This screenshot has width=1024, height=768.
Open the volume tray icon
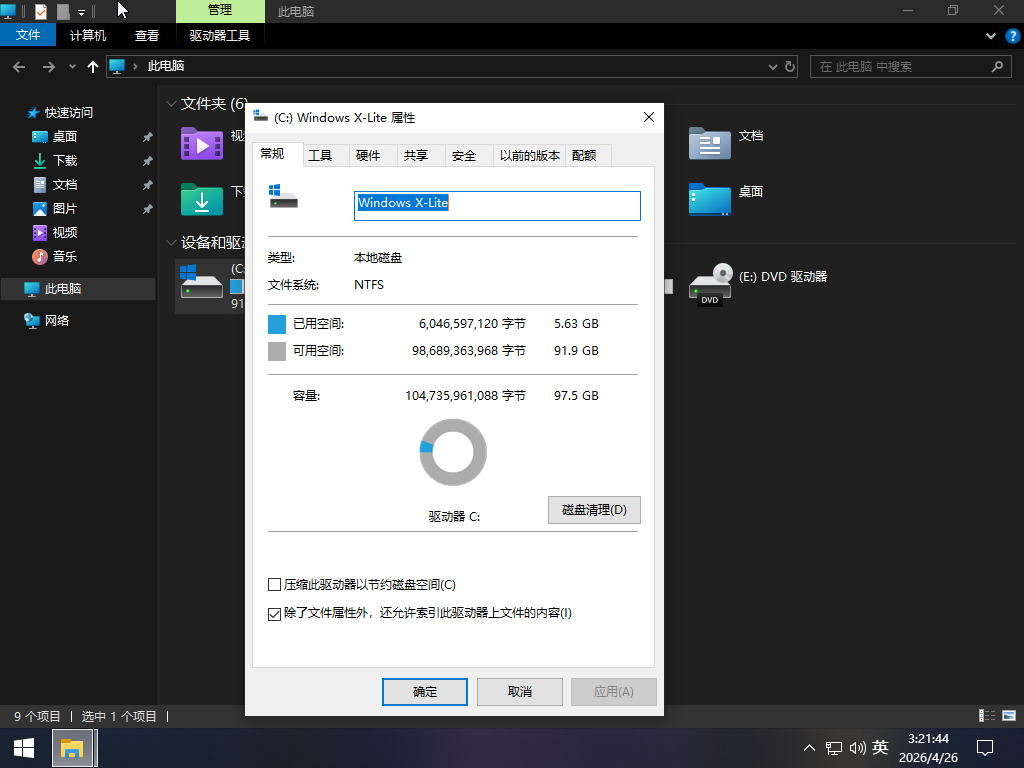click(857, 748)
